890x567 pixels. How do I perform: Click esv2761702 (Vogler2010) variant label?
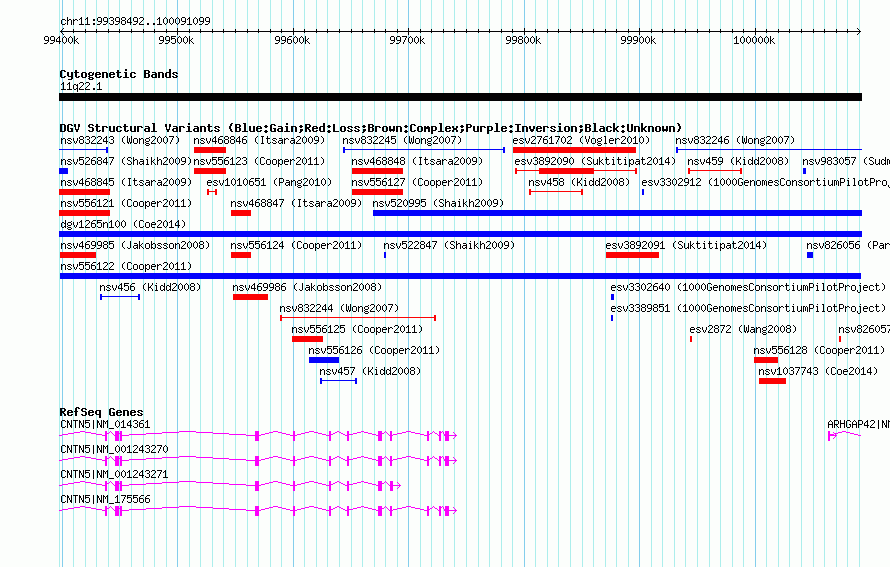click(581, 140)
